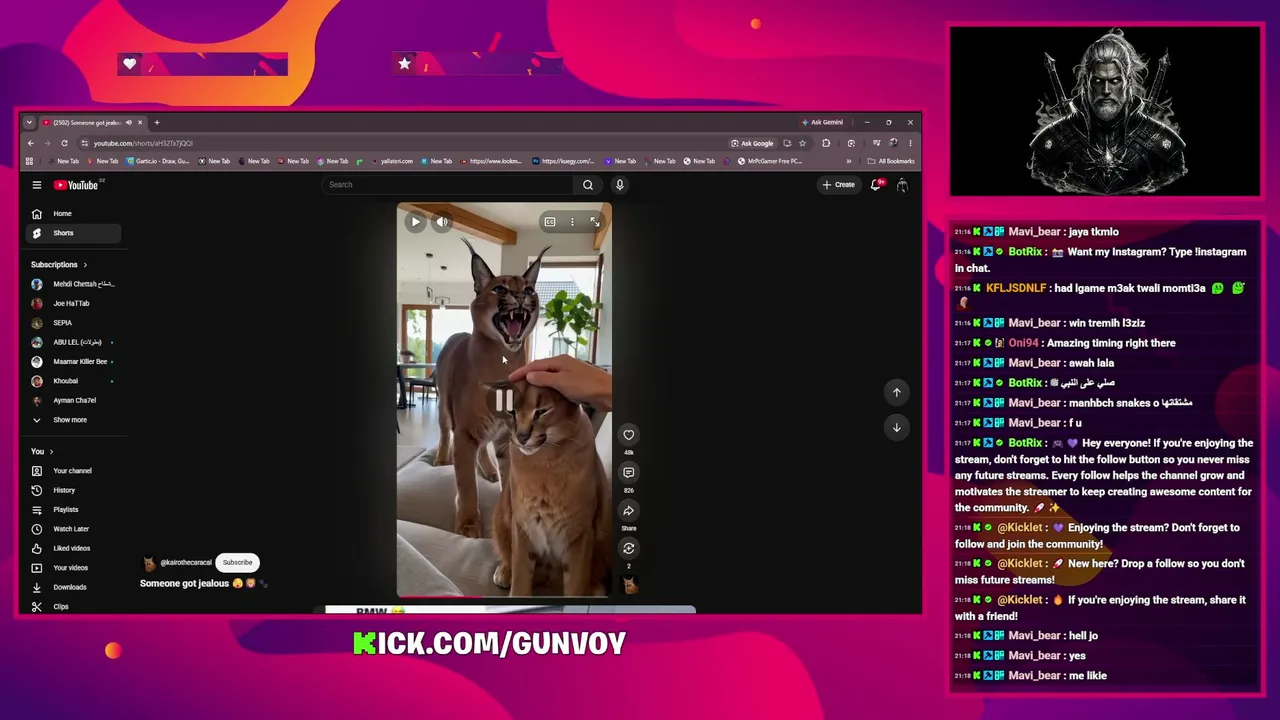The width and height of the screenshot is (1280, 720).
Task: Open the YouTube guide hamburger menu
Action: click(37, 185)
